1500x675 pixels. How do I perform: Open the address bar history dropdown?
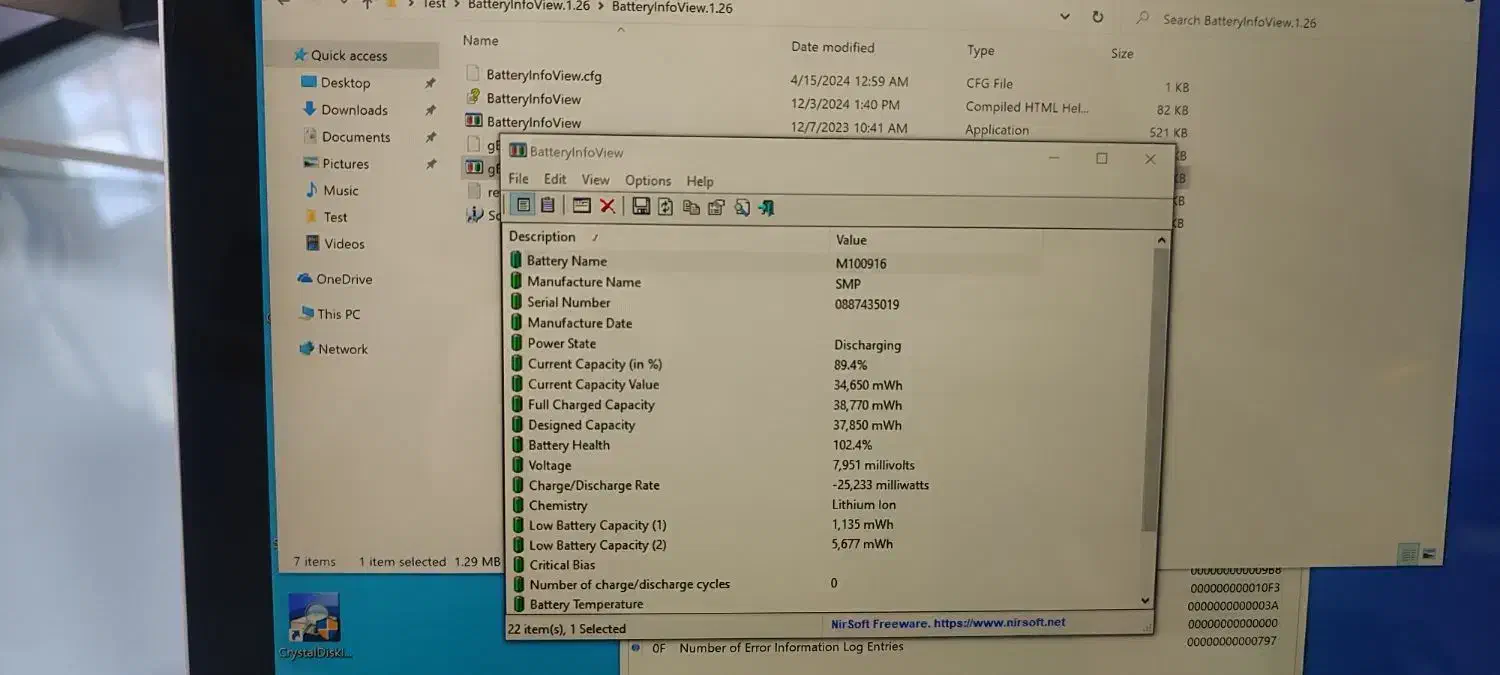point(1064,17)
